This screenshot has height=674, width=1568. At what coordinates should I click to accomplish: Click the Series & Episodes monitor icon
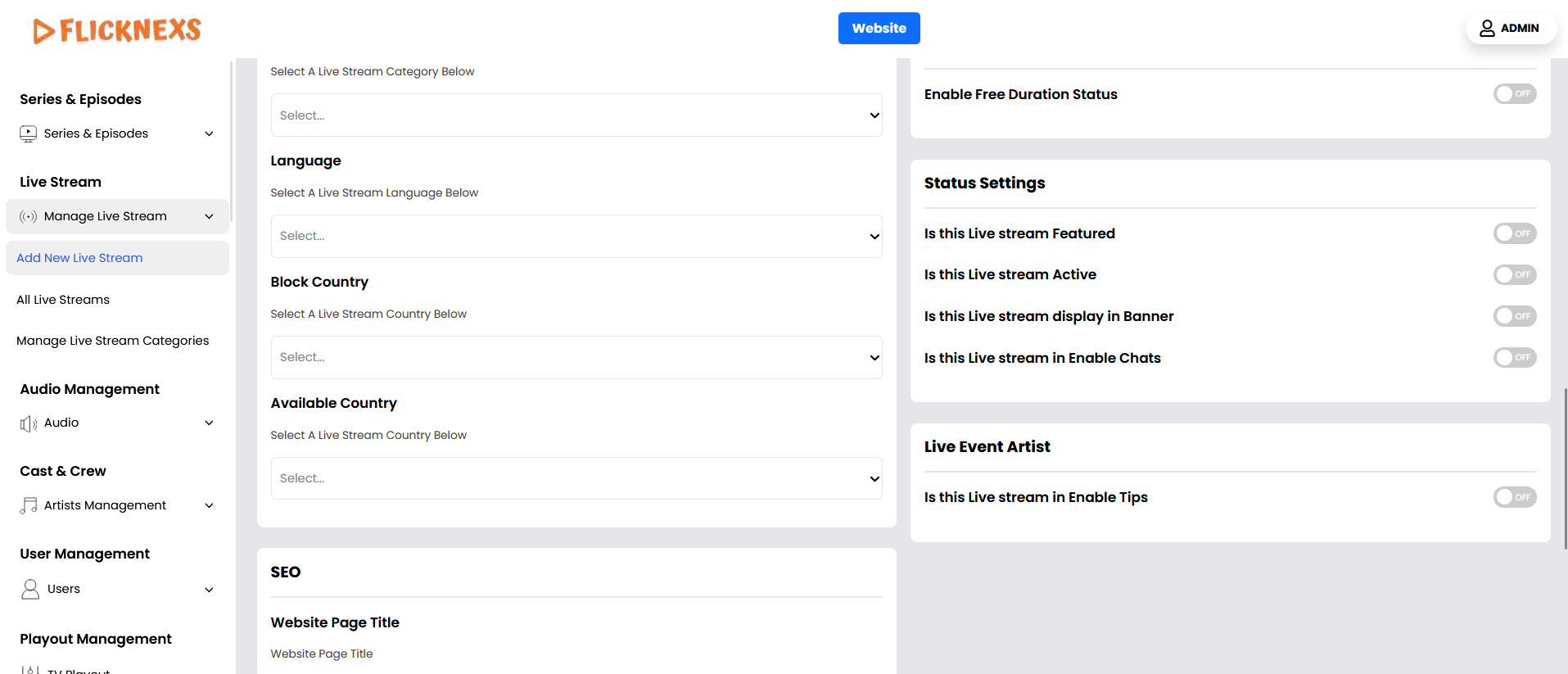(x=29, y=133)
